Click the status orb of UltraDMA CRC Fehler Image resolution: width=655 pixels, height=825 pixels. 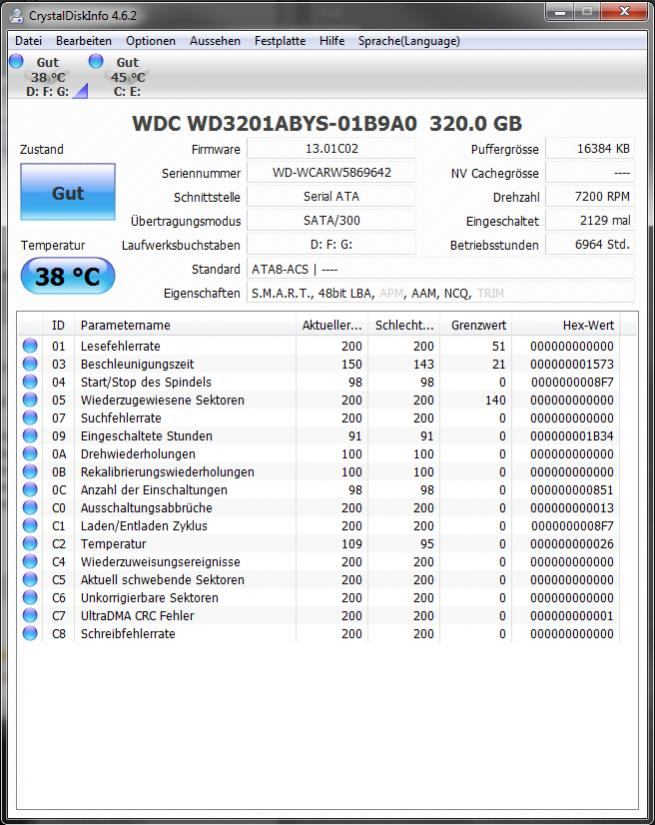(x=30, y=615)
